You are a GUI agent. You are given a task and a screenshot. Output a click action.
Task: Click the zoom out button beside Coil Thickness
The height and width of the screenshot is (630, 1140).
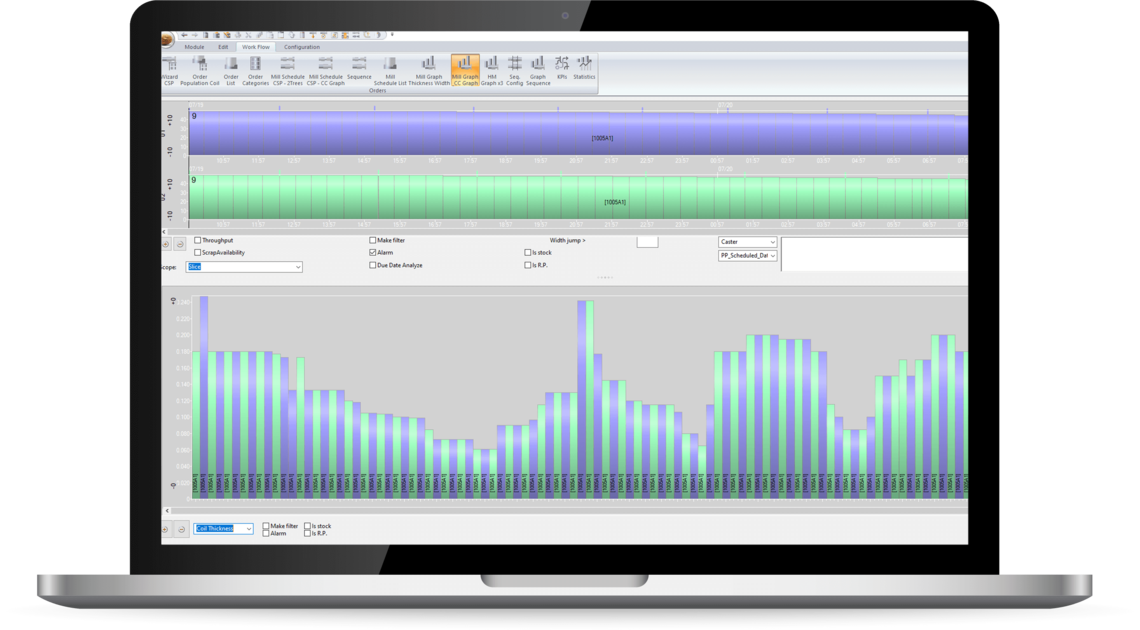(181, 529)
